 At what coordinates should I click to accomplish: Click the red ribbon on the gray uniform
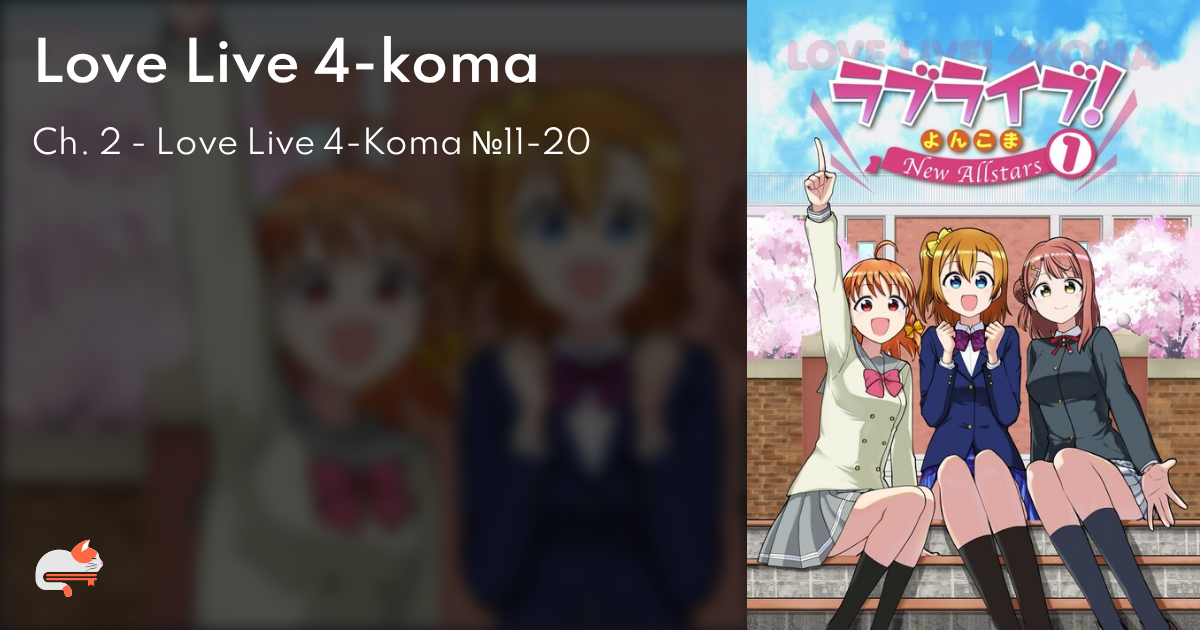(1060, 346)
